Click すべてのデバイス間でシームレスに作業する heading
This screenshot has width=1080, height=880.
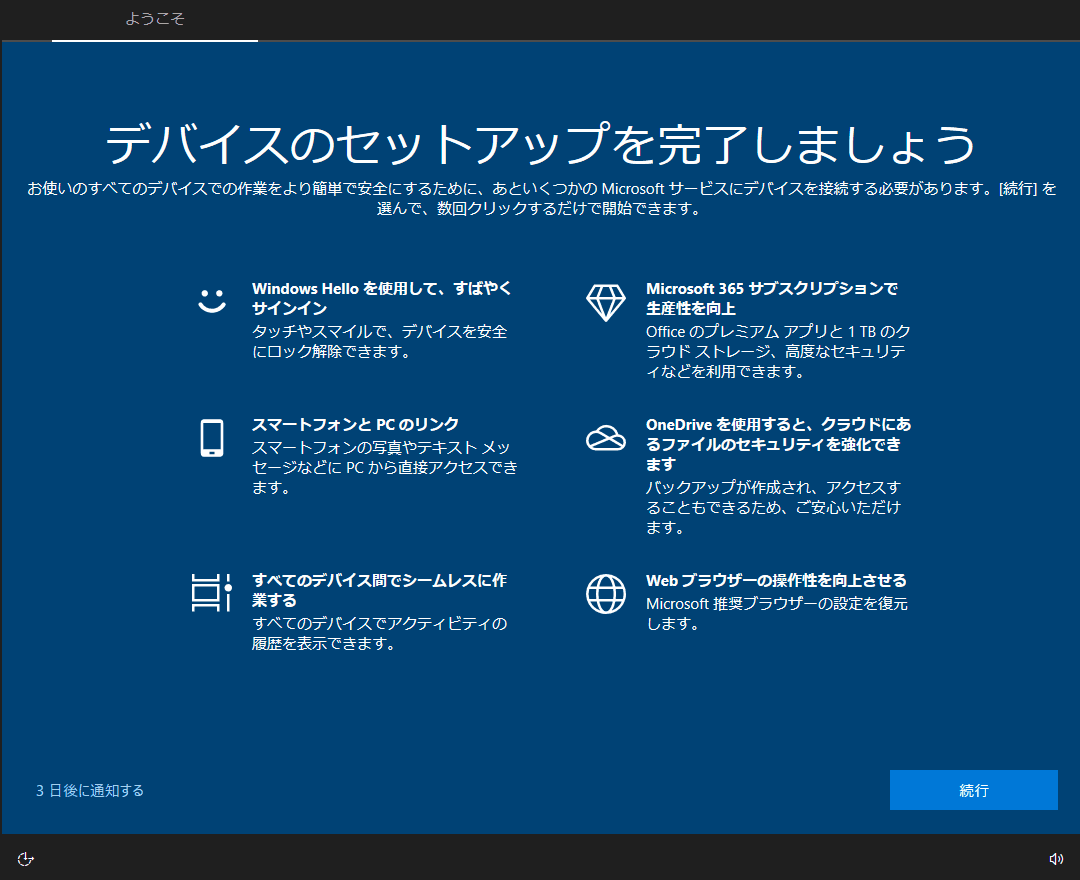(380, 590)
